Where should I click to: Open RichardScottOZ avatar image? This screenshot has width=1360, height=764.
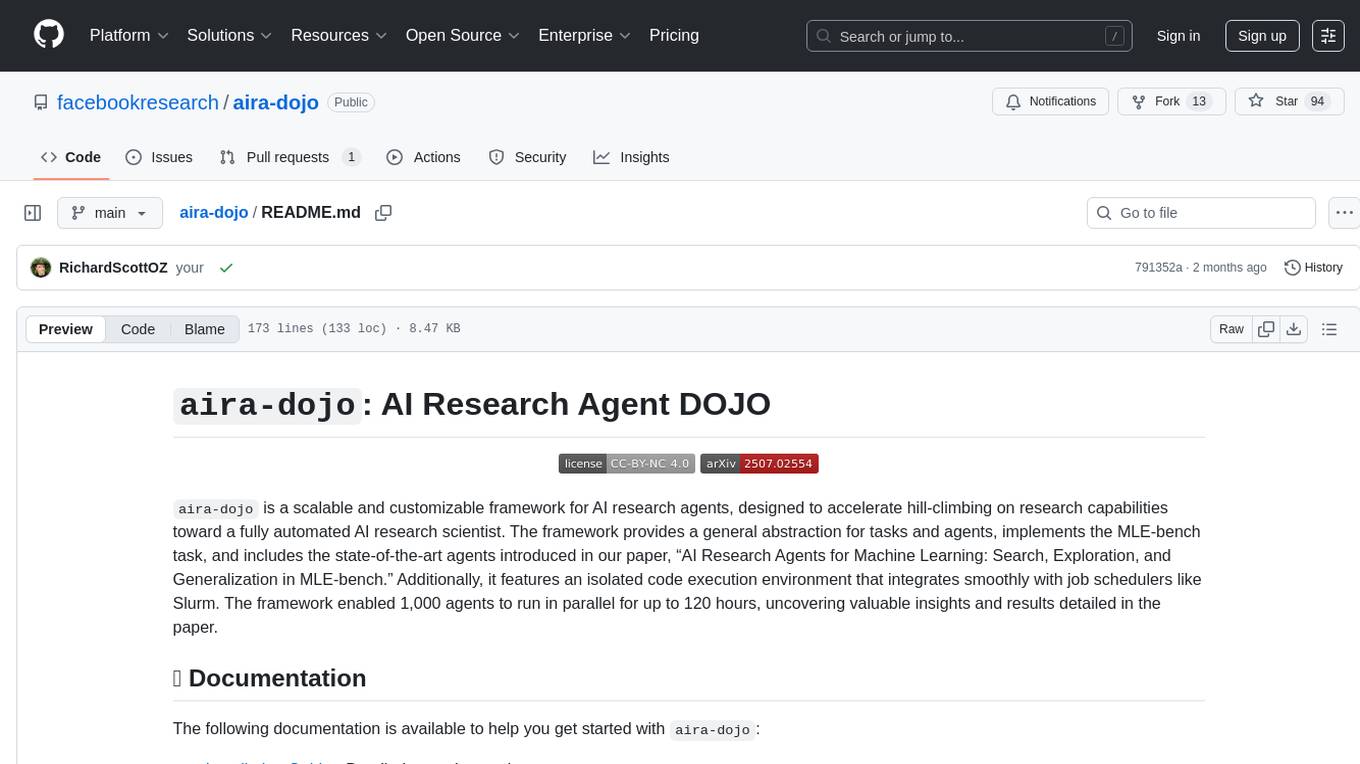(41, 267)
